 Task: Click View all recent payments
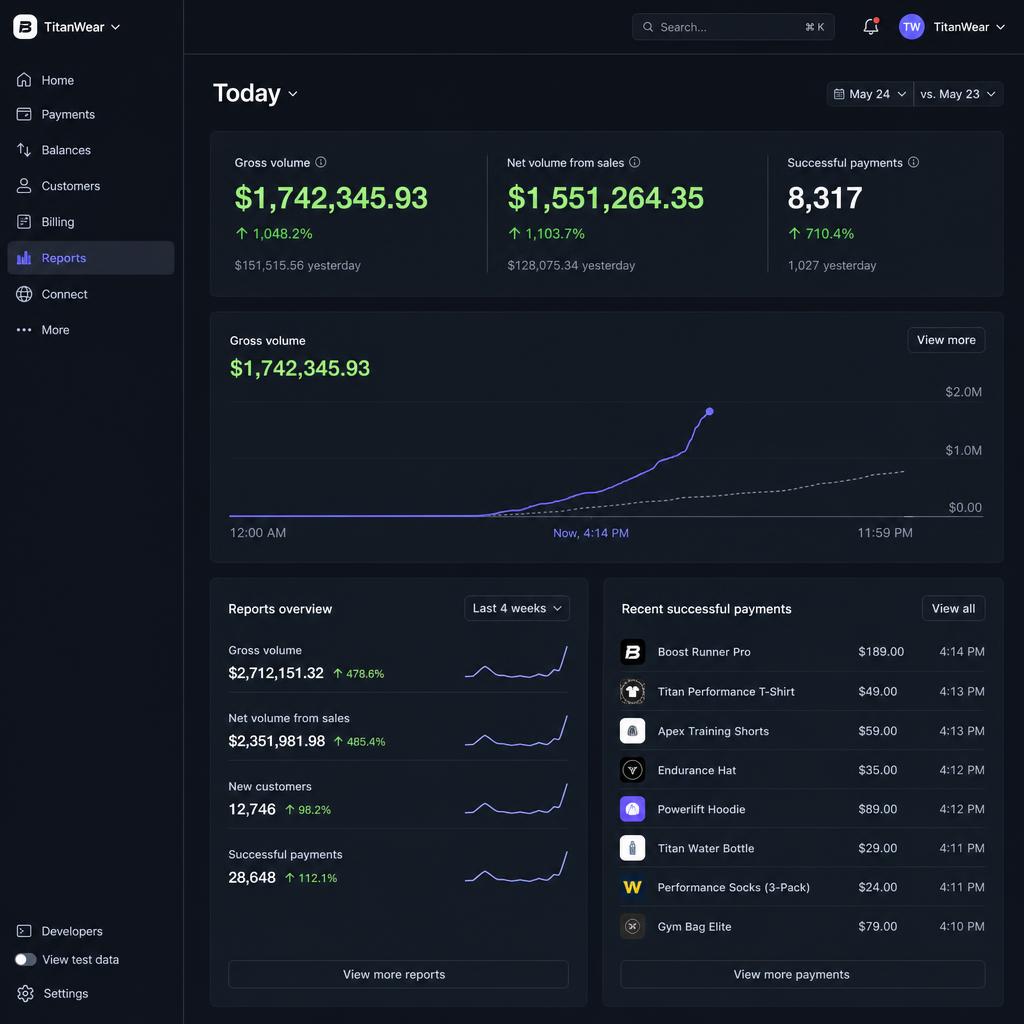[x=953, y=608]
